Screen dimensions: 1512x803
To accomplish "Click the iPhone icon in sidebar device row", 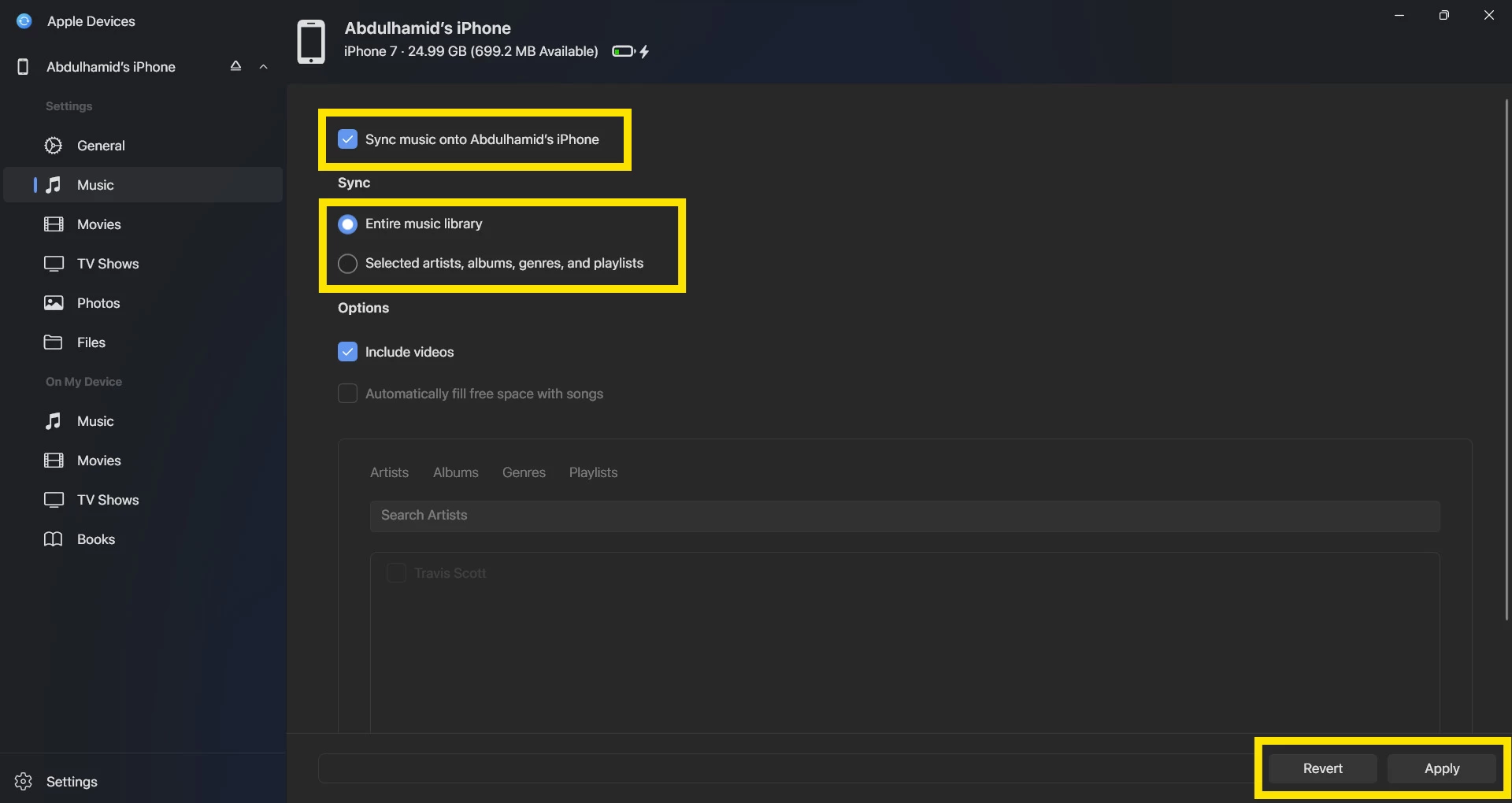I will (23, 67).
